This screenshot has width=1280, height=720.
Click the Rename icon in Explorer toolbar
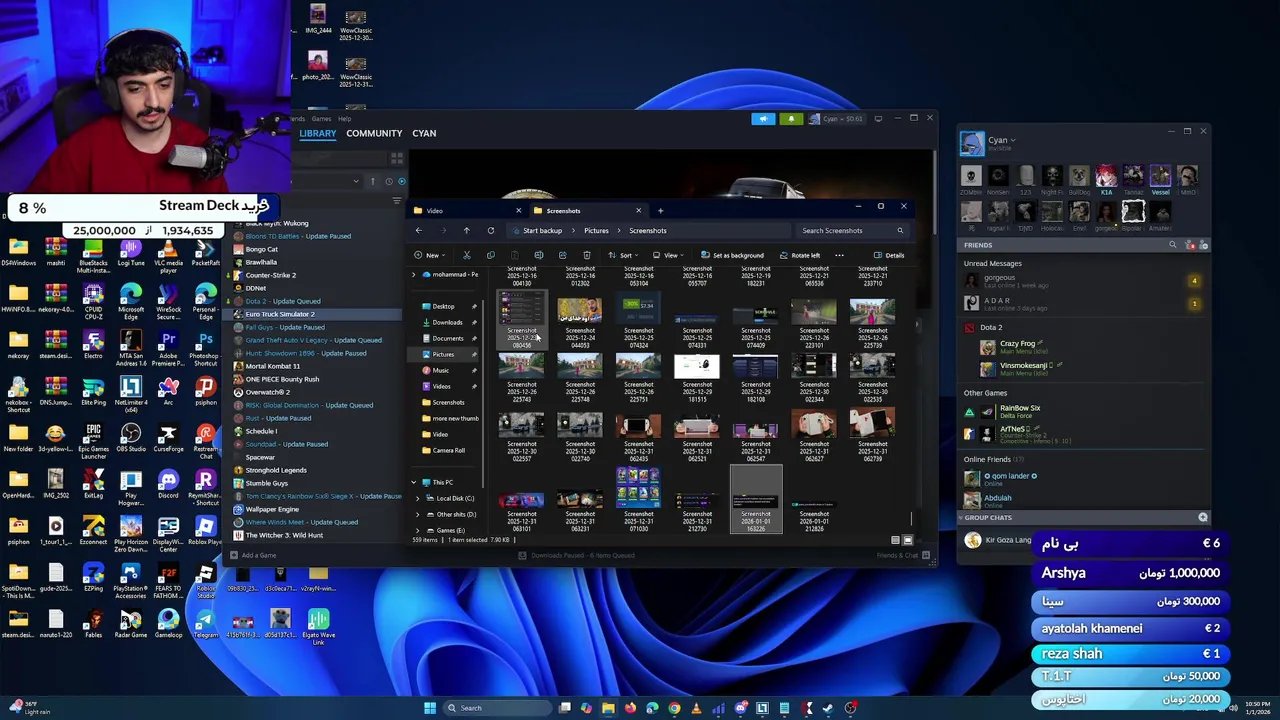[538, 255]
